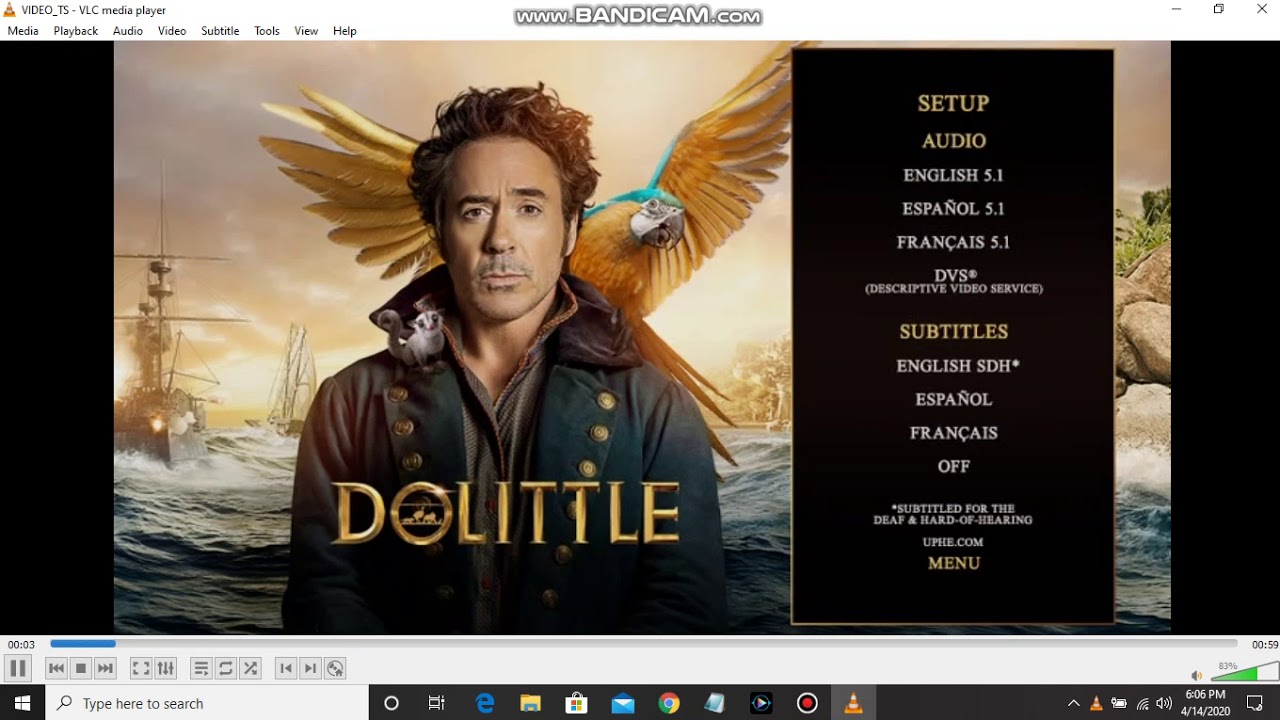
Task: Toggle fullscreen video mode
Action: [141, 668]
